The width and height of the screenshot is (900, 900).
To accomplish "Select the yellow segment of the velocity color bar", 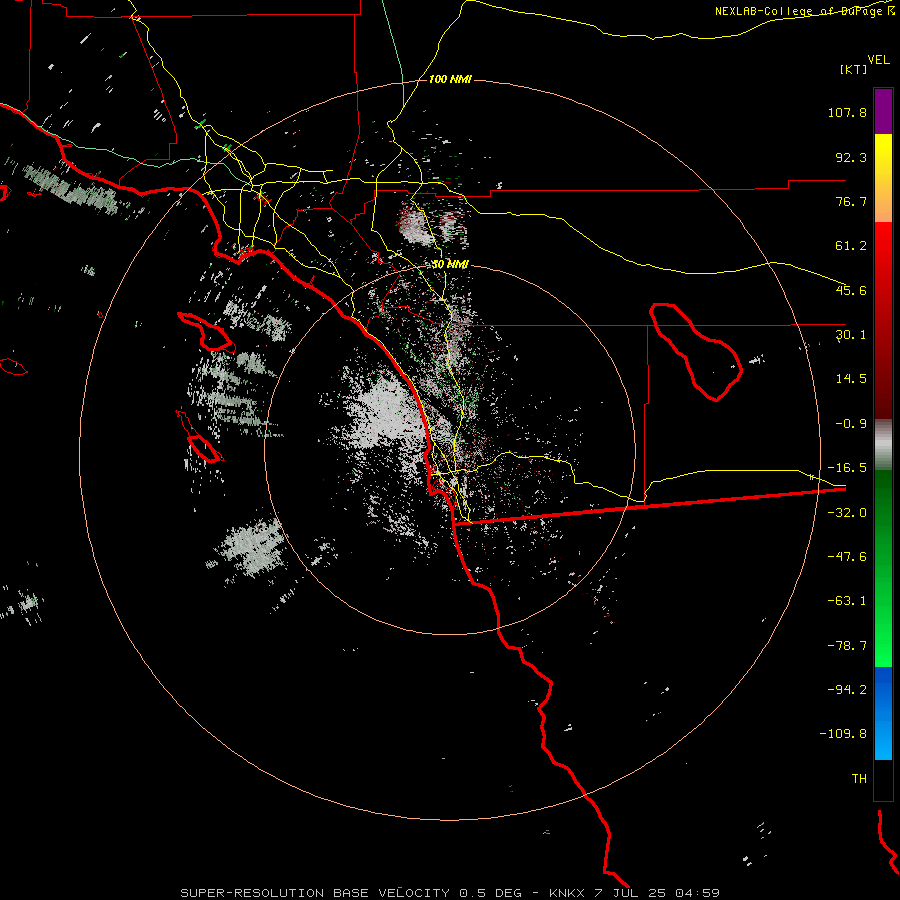I will tap(883, 178).
